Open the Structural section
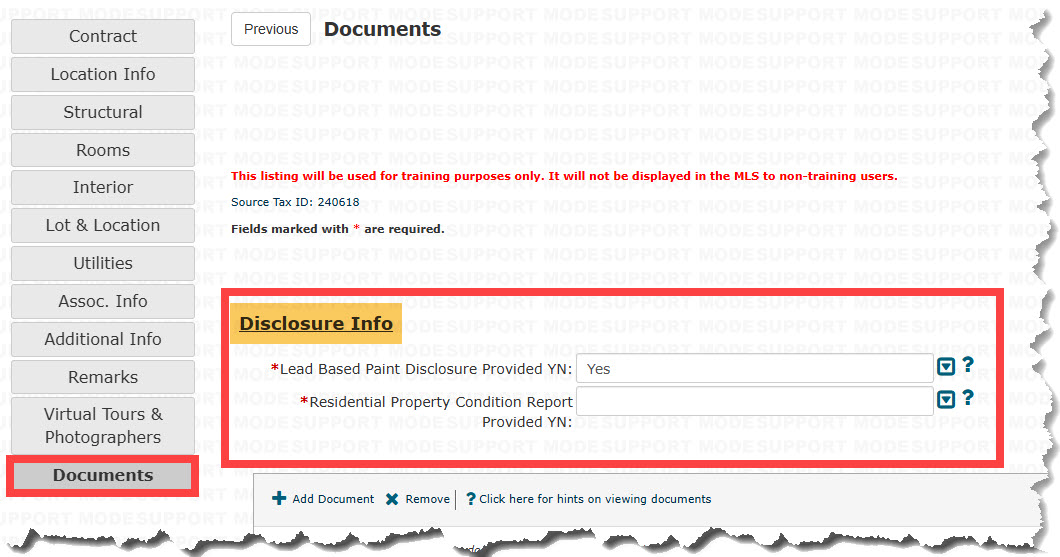This screenshot has width=1060, height=557. 103,112
